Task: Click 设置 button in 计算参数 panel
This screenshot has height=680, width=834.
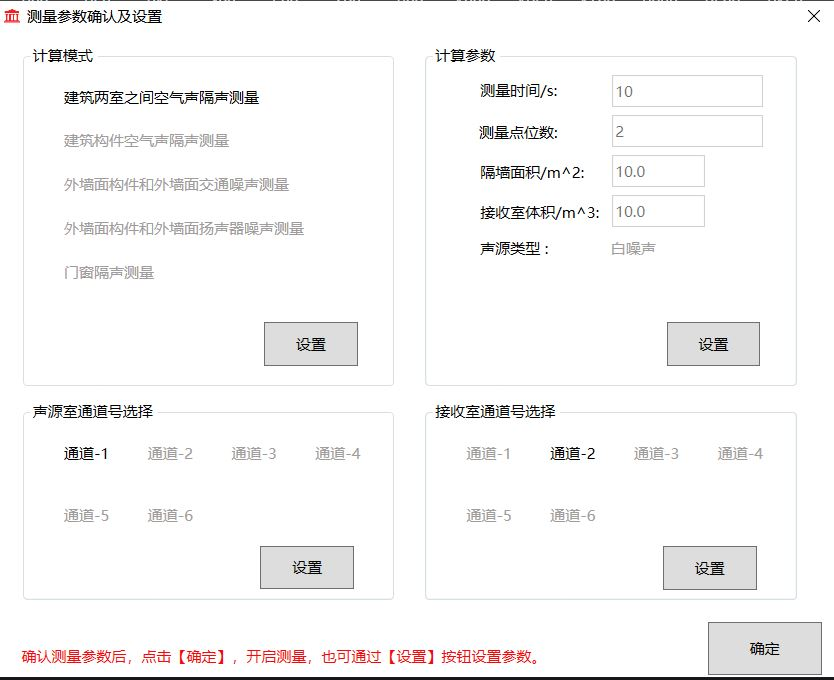Action: (x=713, y=344)
